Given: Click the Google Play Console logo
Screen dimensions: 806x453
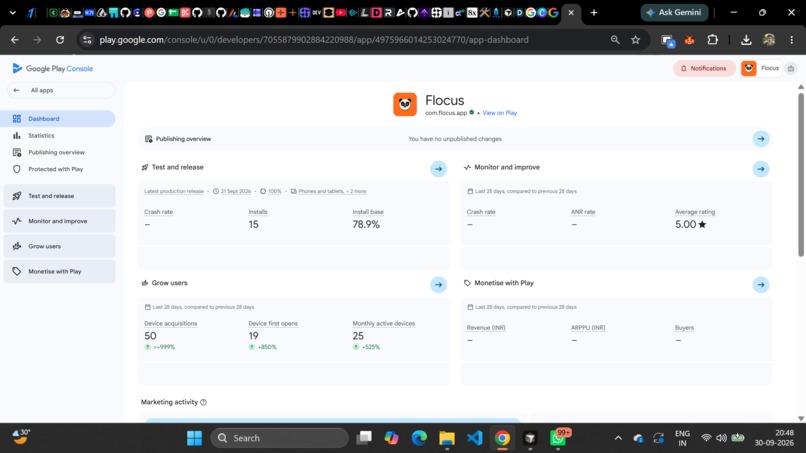Looking at the screenshot, I should [52, 68].
